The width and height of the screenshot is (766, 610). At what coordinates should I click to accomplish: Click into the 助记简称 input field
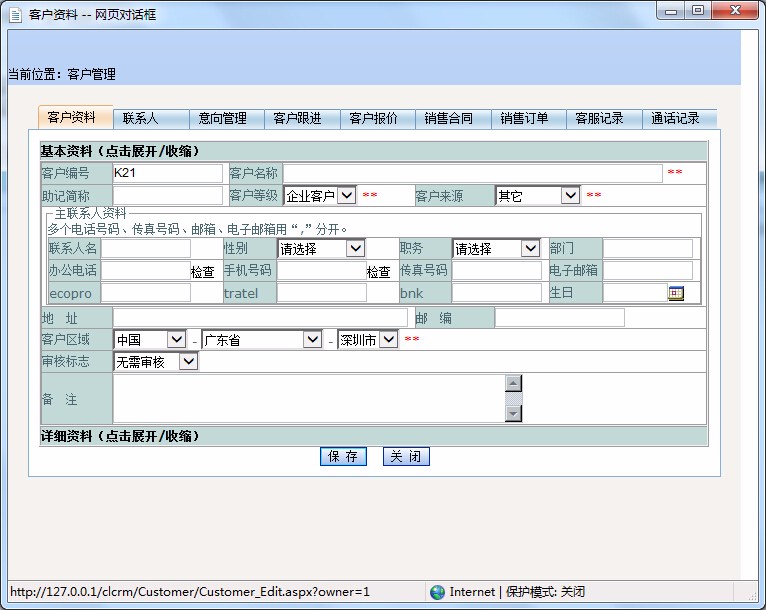pos(168,196)
